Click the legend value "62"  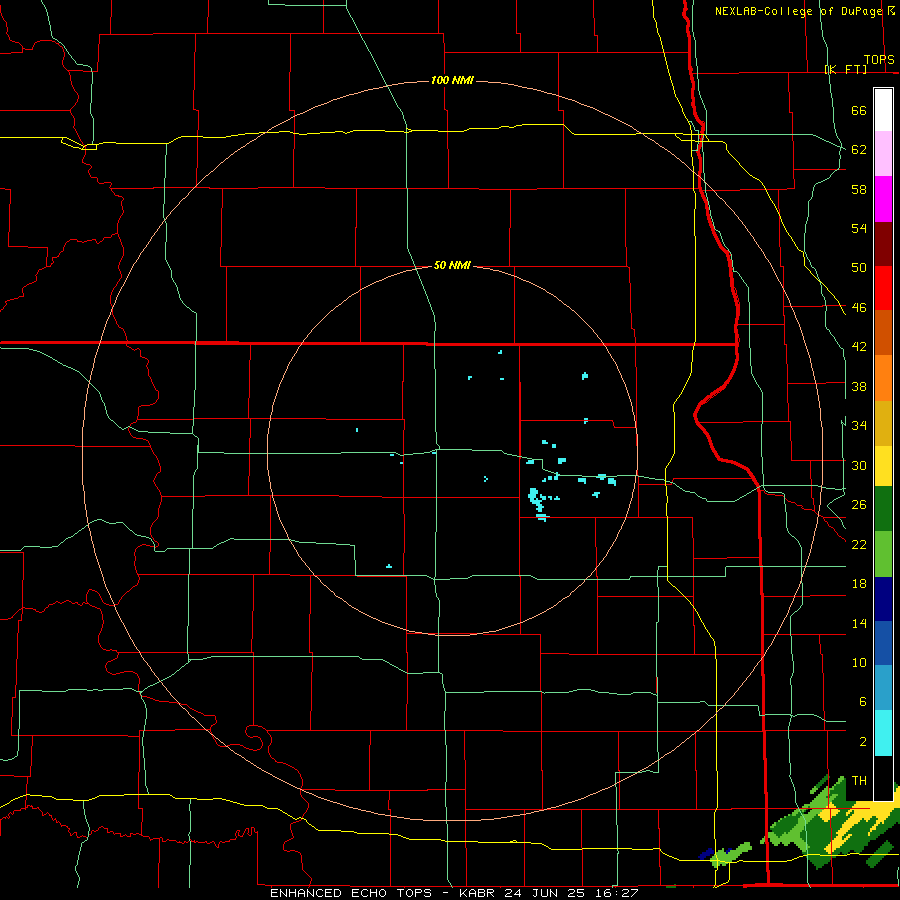tap(859, 150)
